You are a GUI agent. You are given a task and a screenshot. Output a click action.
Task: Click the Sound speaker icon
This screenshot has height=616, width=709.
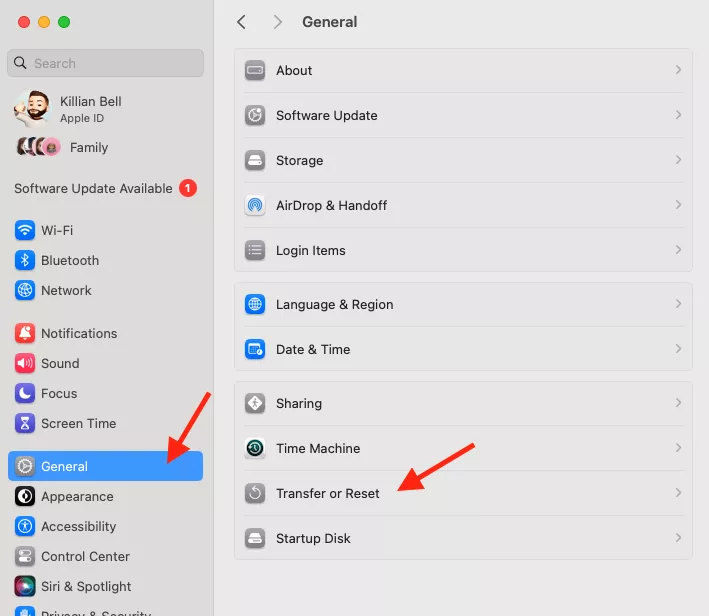coord(25,363)
